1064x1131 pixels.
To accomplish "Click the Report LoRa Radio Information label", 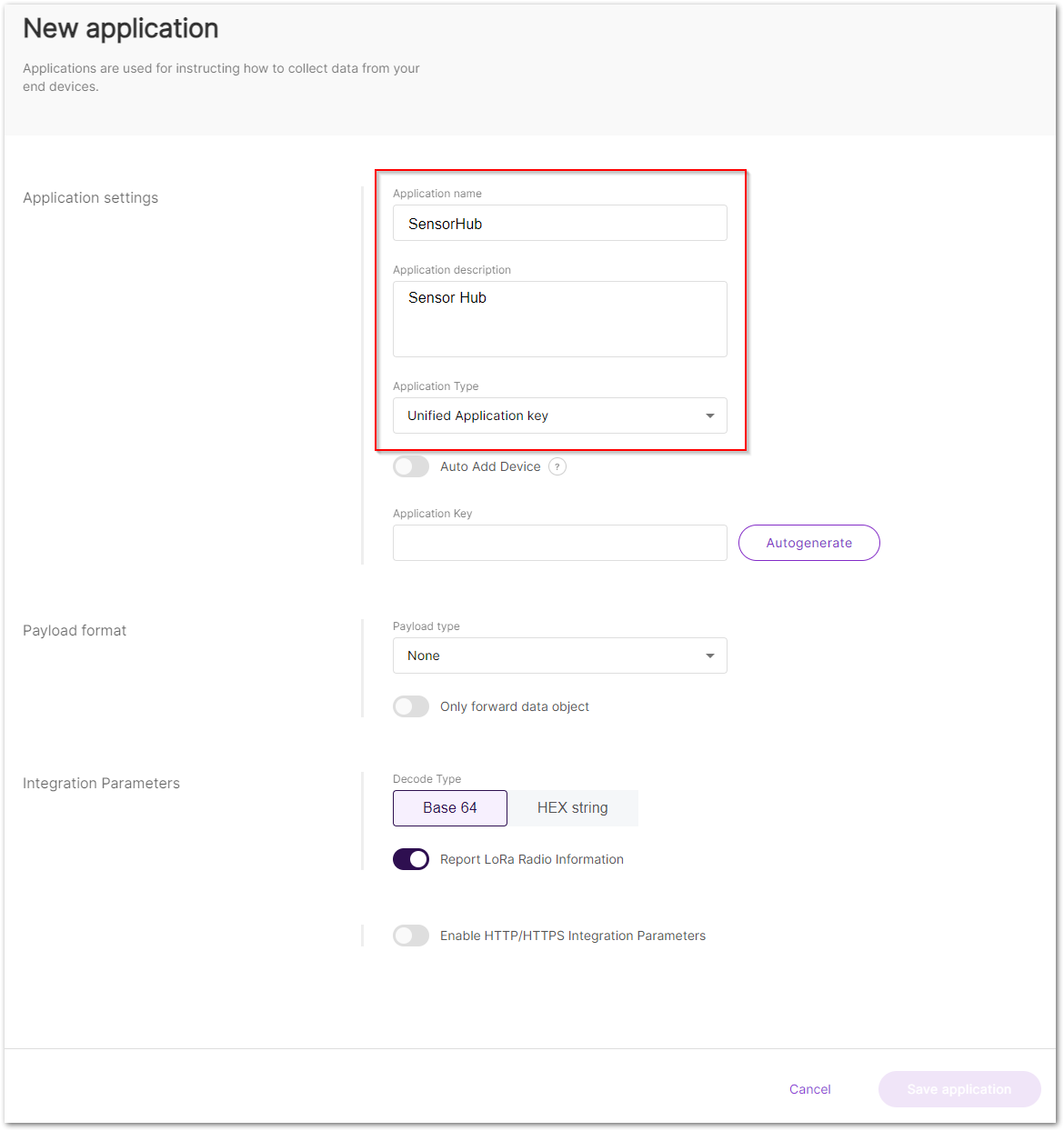I will coord(532,859).
